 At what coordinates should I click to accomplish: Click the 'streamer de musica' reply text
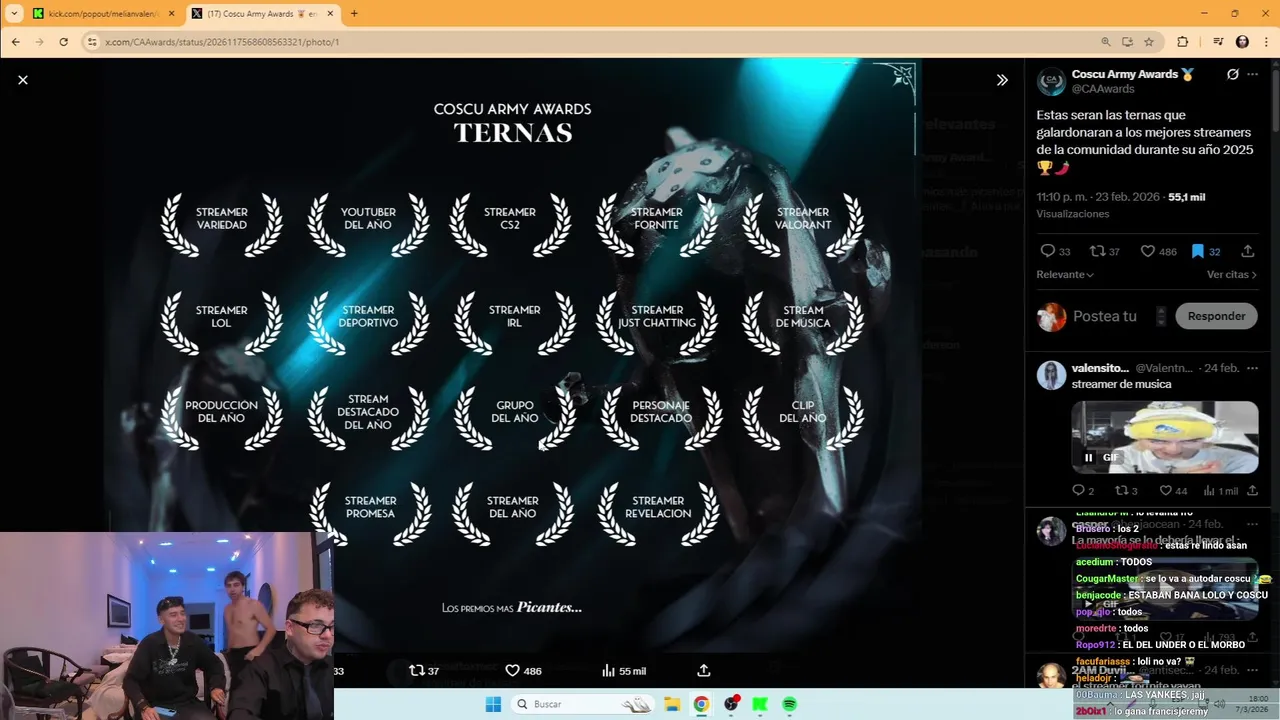[1121, 384]
